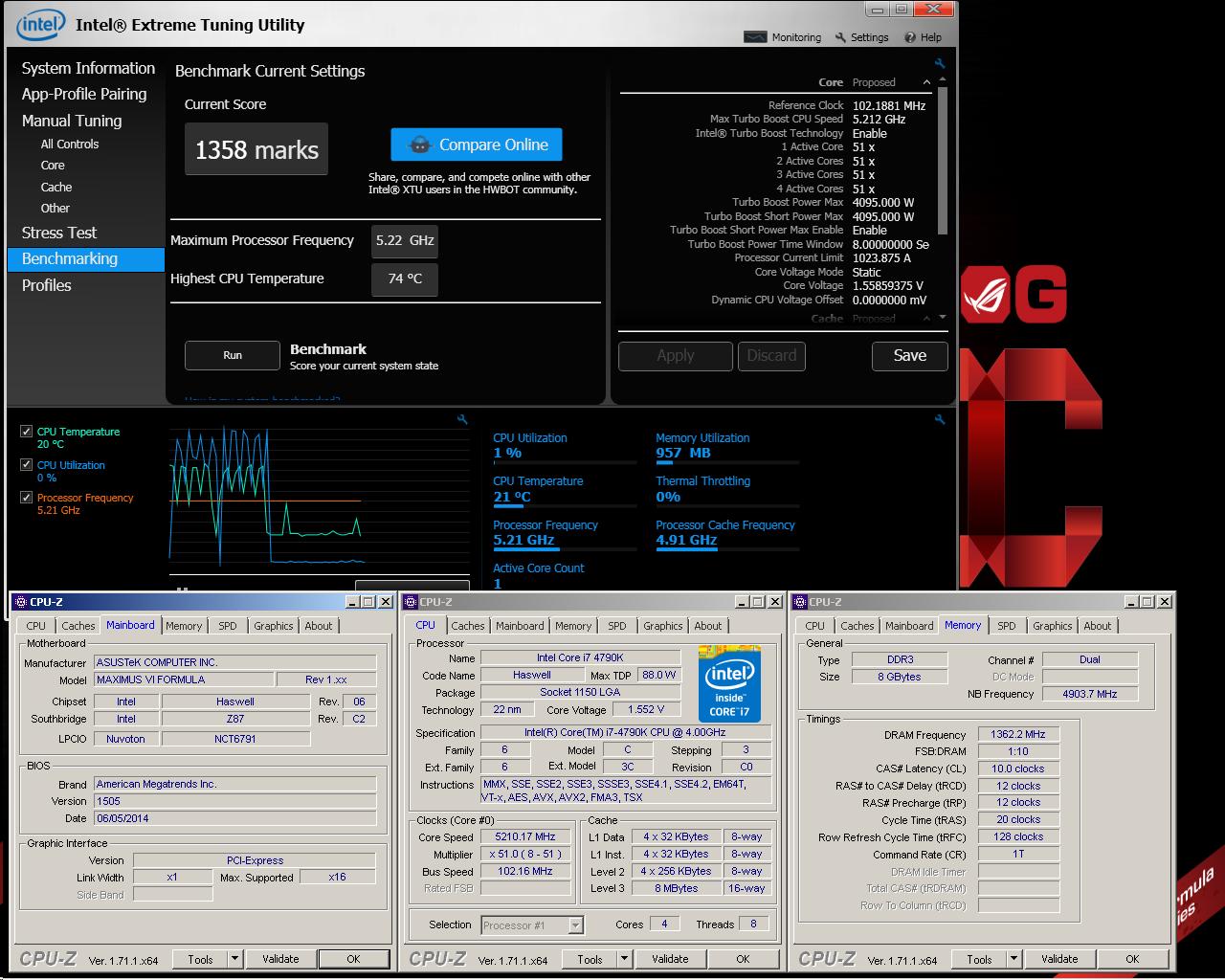Open the Monitoring view icon
This screenshot has width=1225, height=980.
[x=755, y=37]
